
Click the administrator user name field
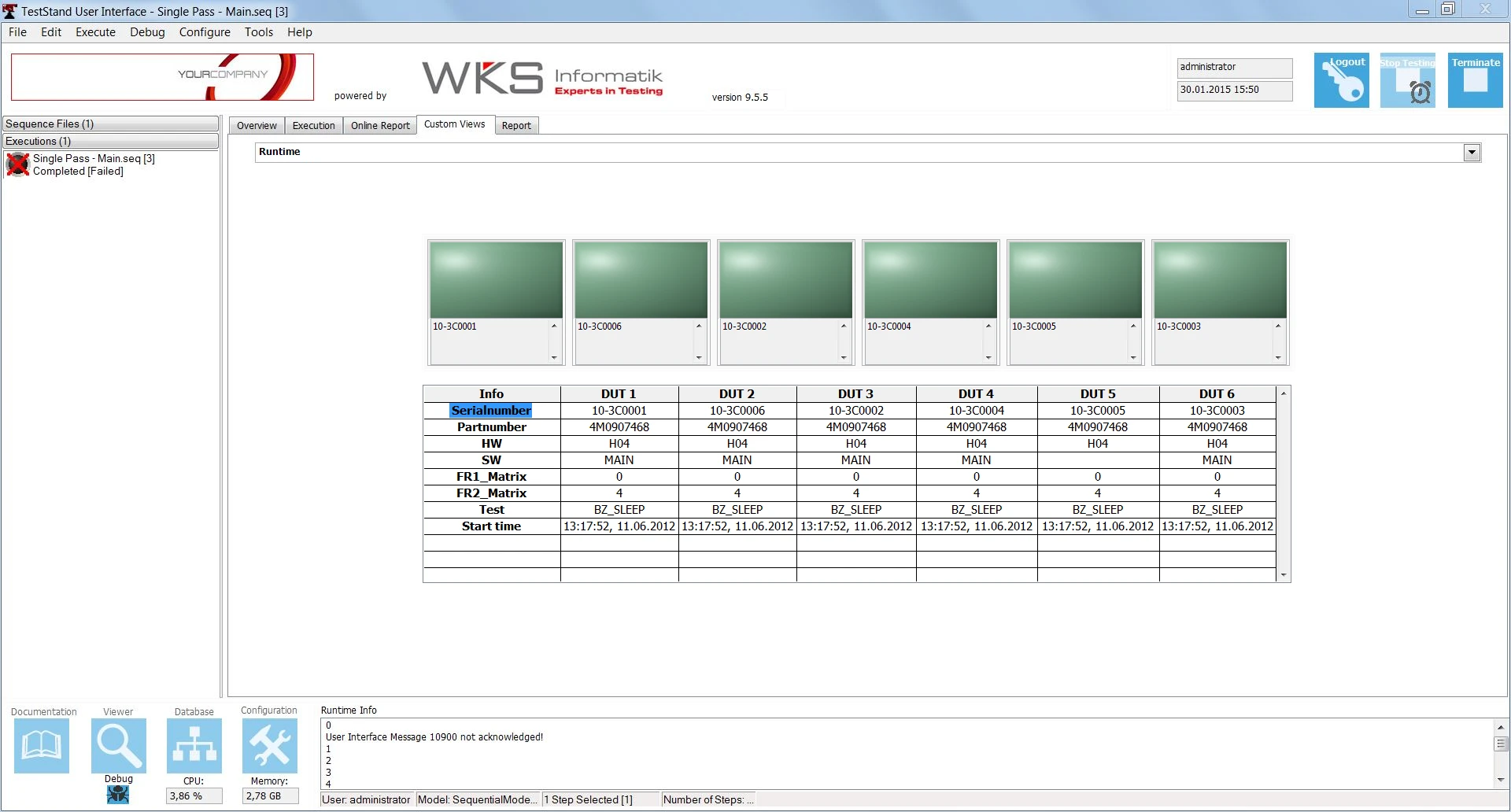tap(1234, 68)
